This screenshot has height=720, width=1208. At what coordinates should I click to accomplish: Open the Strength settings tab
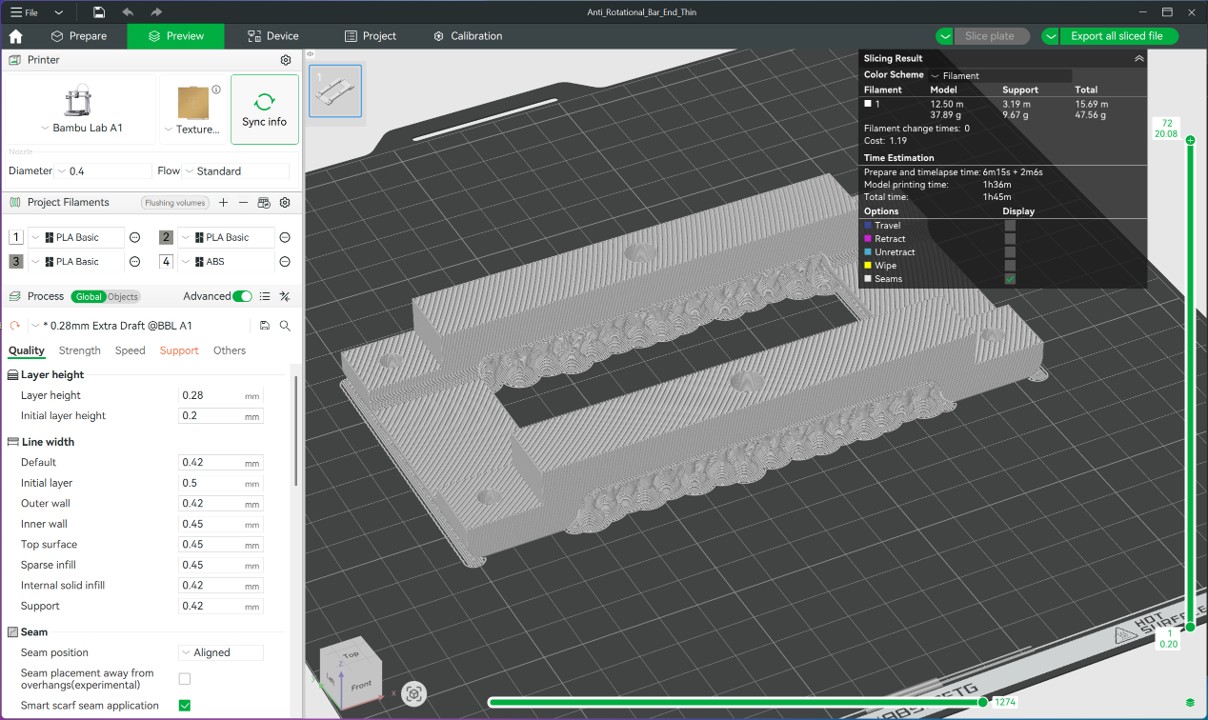point(79,350)
